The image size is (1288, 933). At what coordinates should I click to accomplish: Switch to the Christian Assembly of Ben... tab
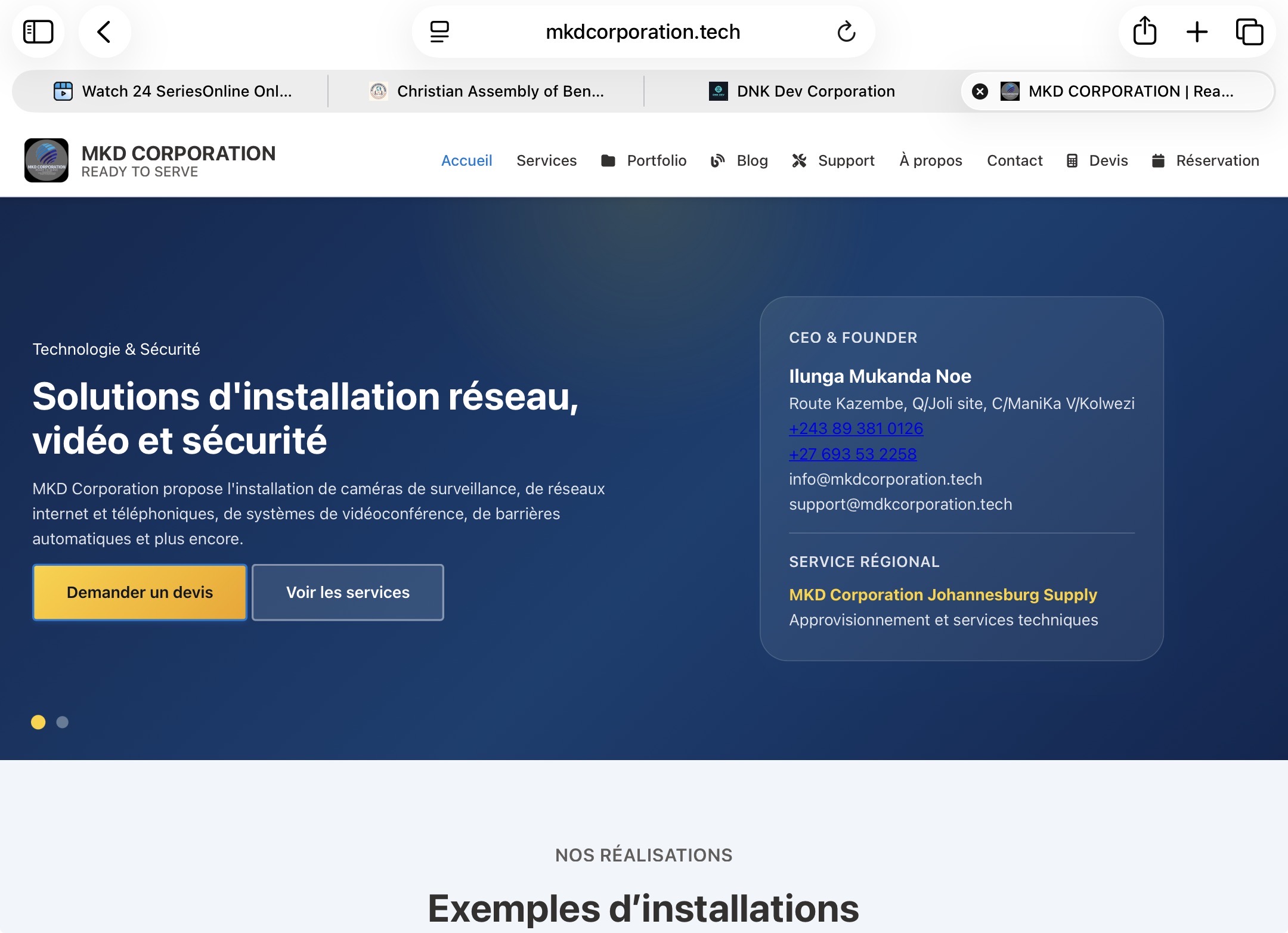pos(486,91)
